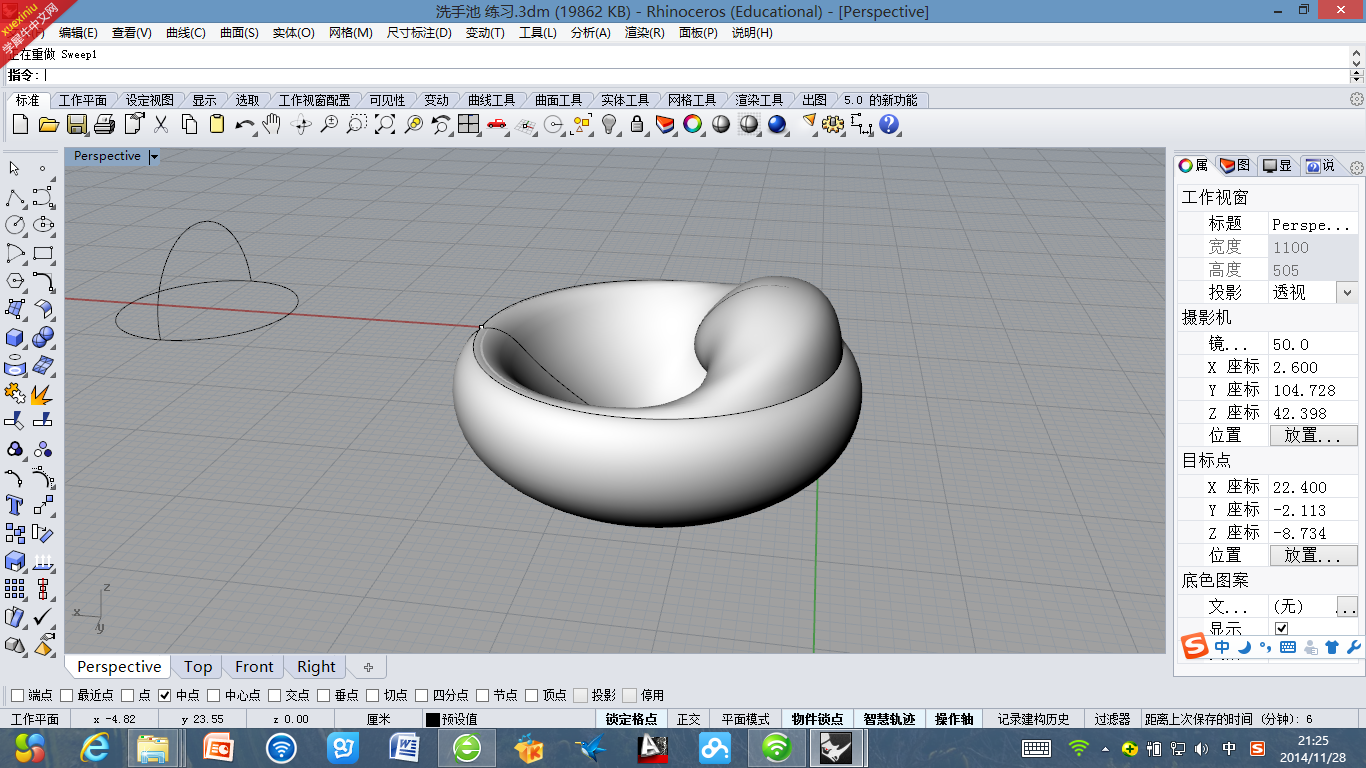Toggle 正交 in the status bar
Viewport: 1366px width, 768px height.
pyautogui.click(x=688, y=719)
